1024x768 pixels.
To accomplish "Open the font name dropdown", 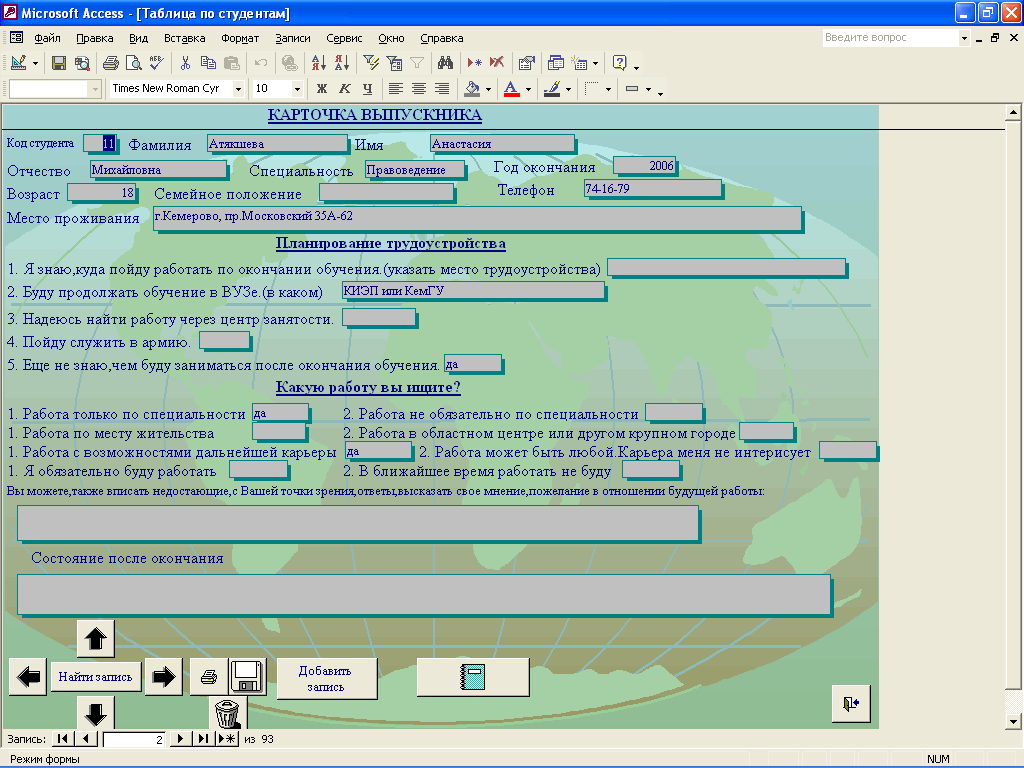I will [238, 89].
